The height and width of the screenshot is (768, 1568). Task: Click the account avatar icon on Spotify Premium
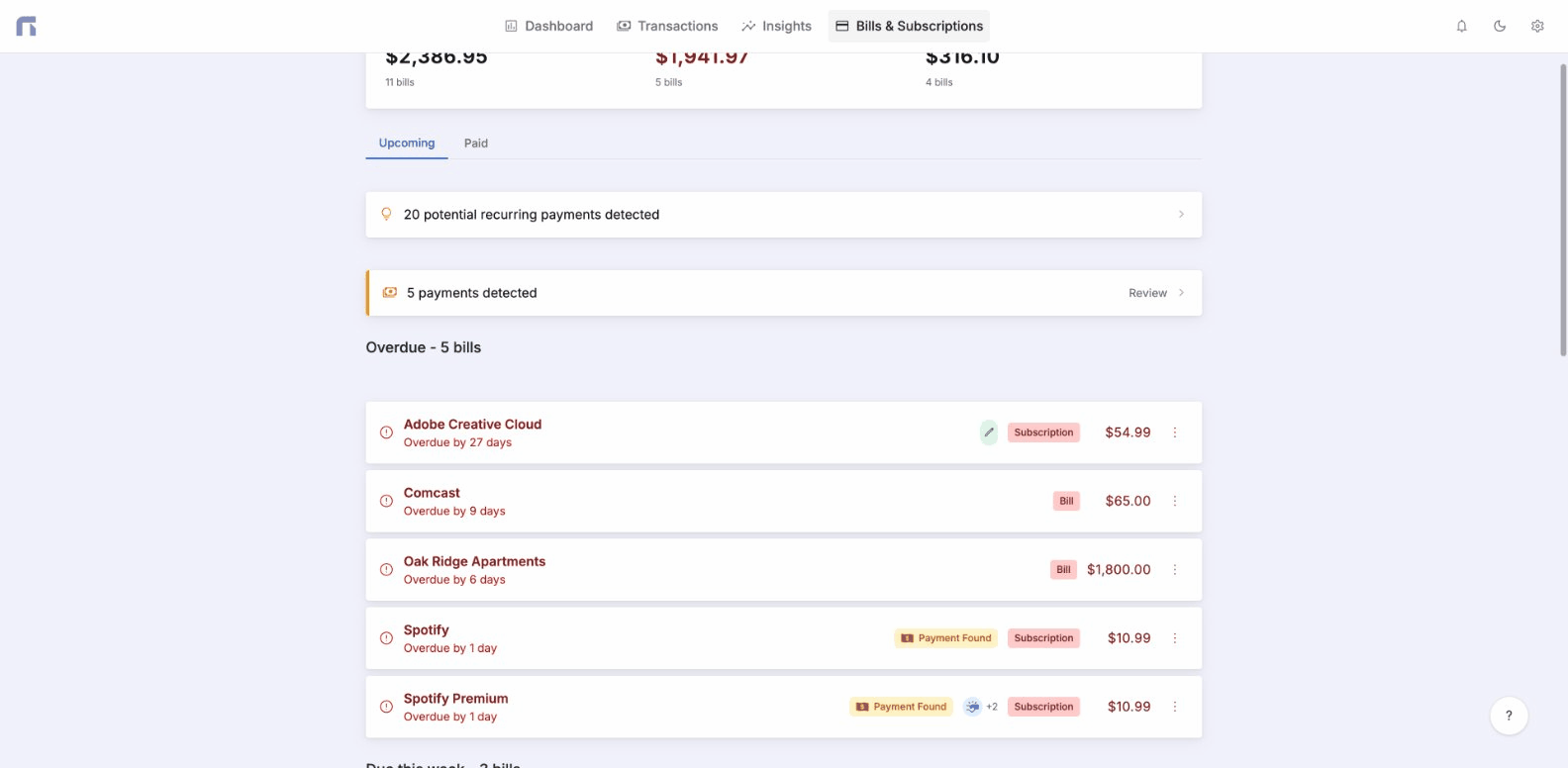point(973,707)
